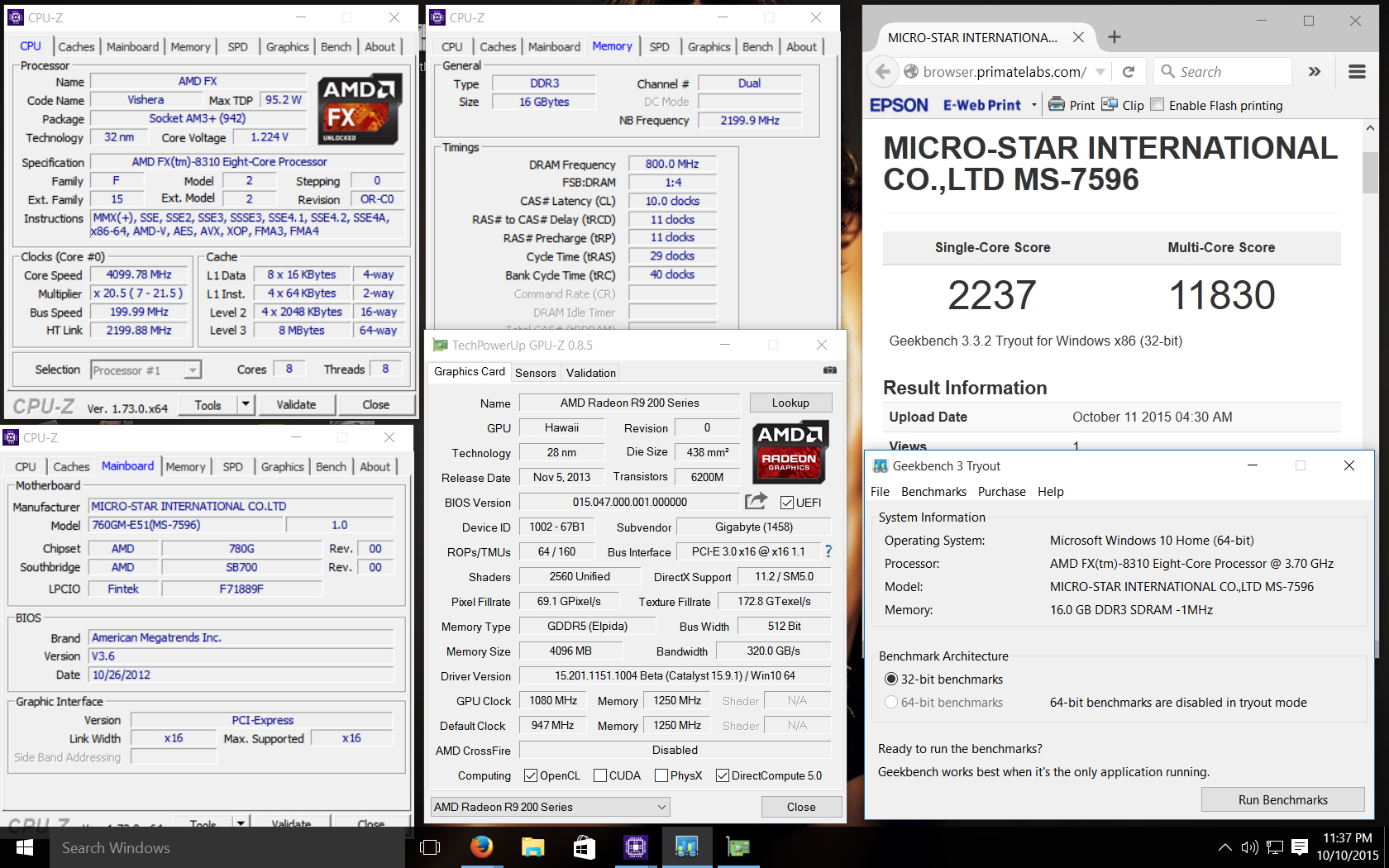This screenshot has width=1389, height=868.
Task: Open the Geekbench Help menu
Action: pyautogui.click(x=1051, y=492)
